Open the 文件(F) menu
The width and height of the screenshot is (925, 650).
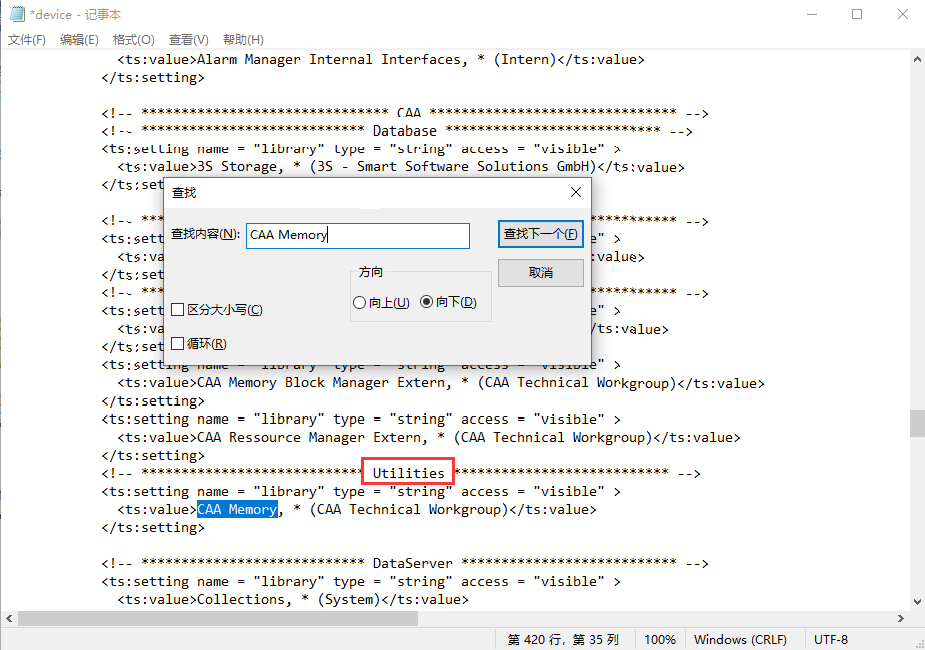tap(27, 39)
